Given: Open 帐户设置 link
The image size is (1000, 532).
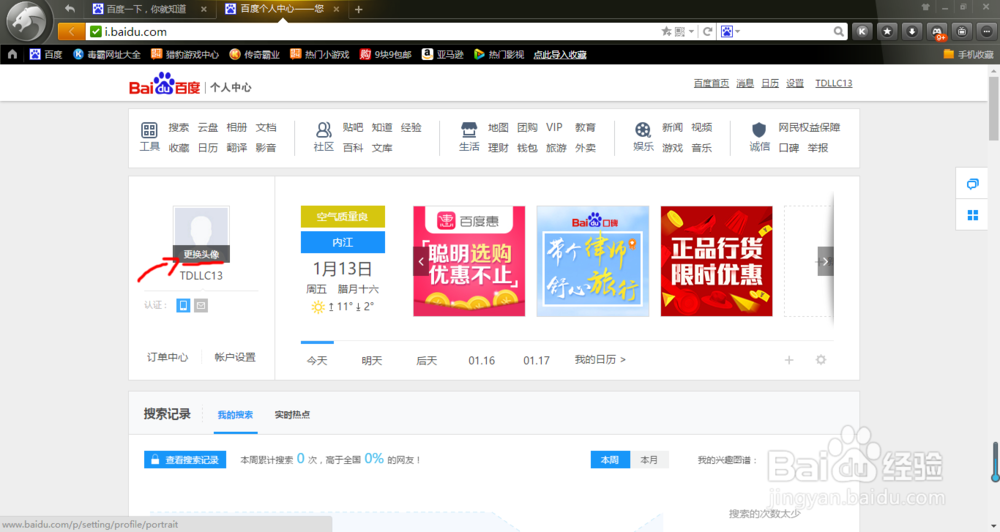Looking at the screenshot, I should (x=235, y=357).
